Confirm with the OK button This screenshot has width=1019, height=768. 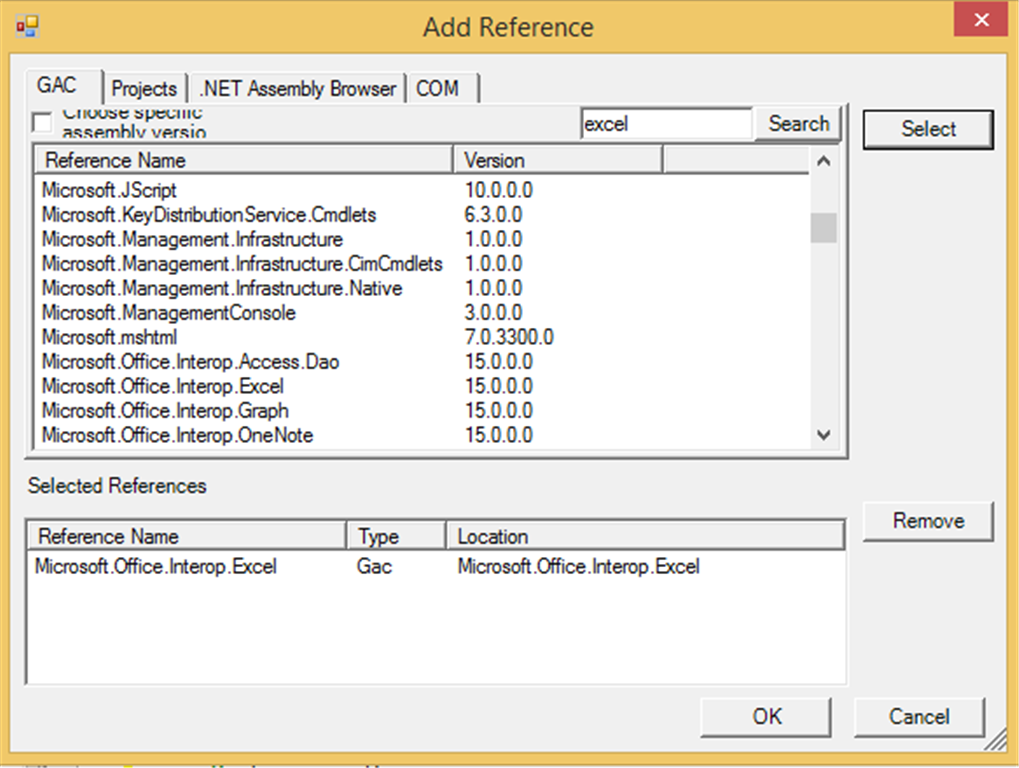click(766, 717)
